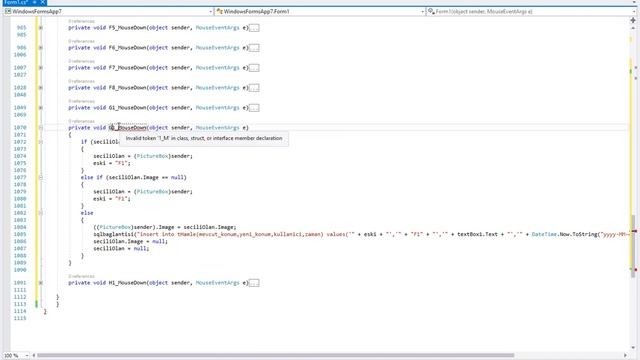This screenshot has width=640, height=360.
Task: Click line number 1074
Action: [20, 156]
